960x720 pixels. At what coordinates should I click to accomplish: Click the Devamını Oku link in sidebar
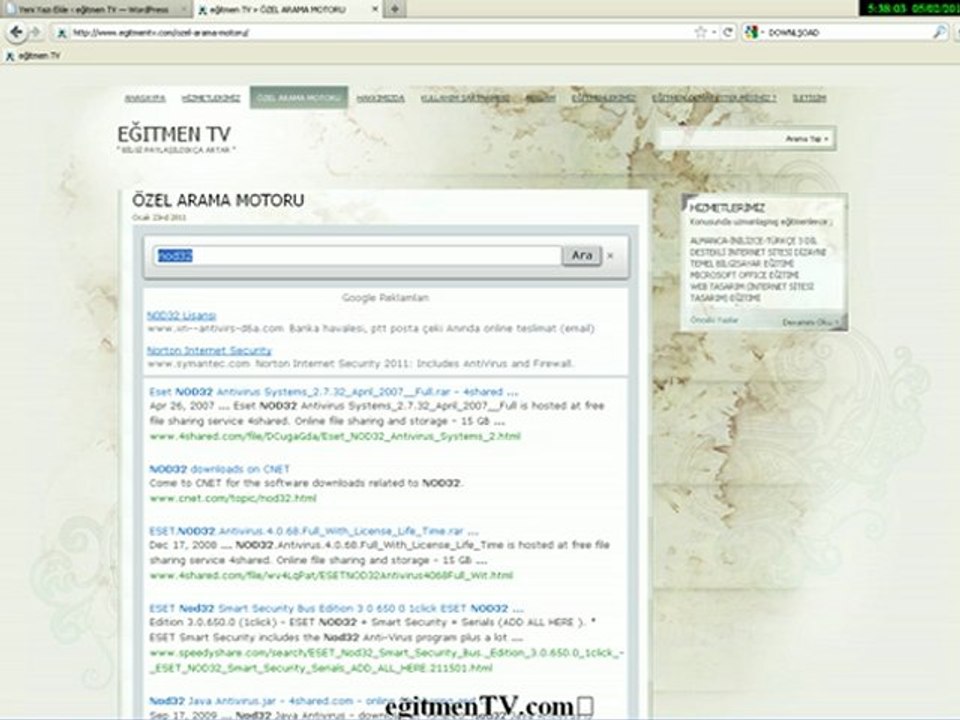(811, 322)
